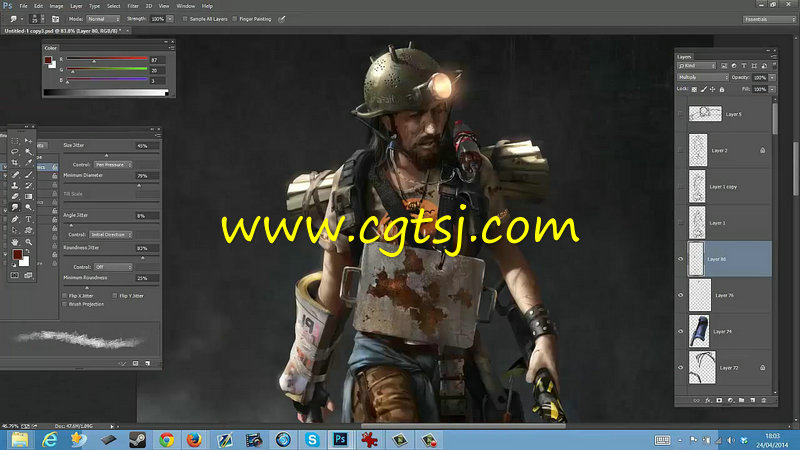
Task: Open the Layer menu
Action: point(76,6)
